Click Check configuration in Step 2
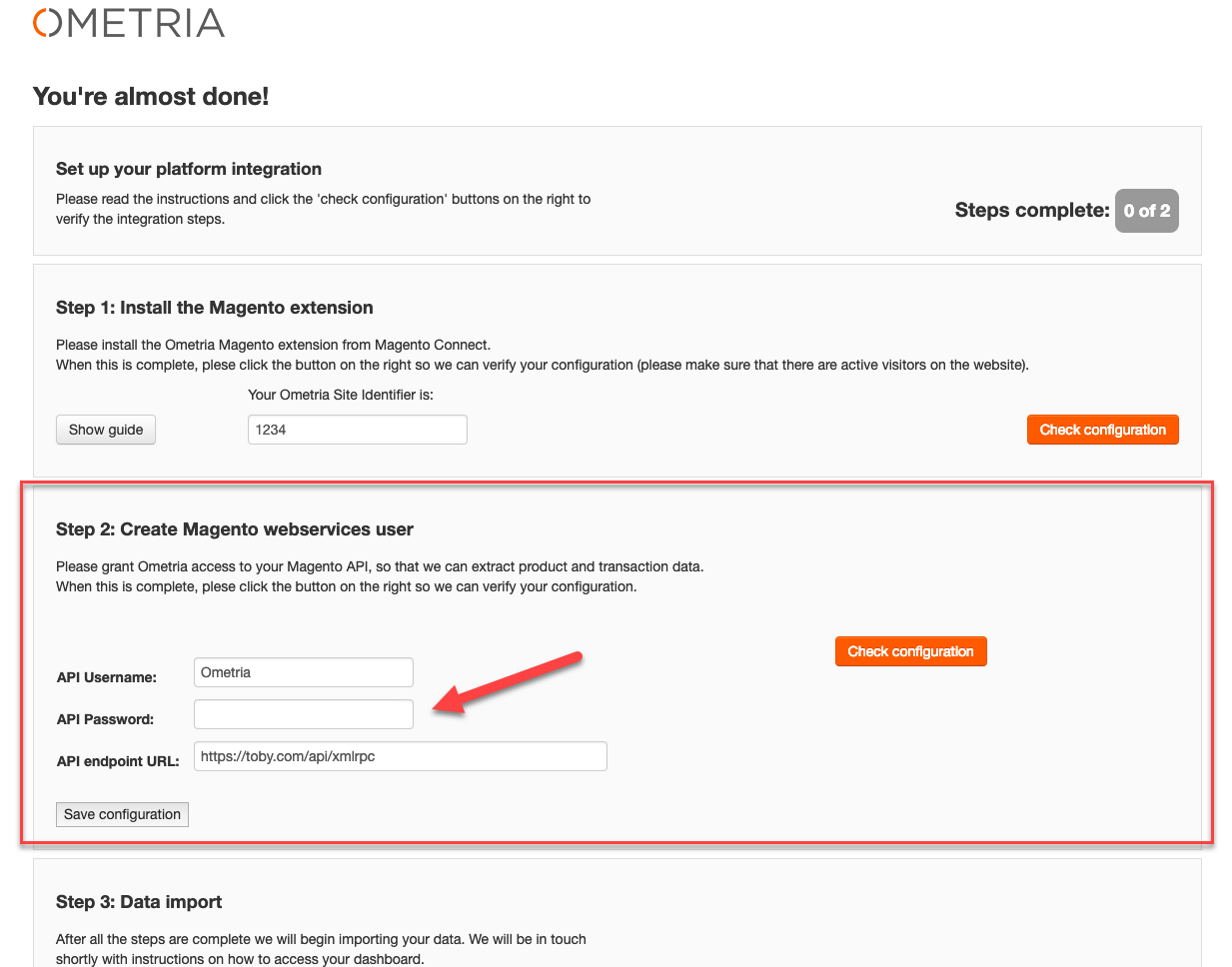 click(910, 651)
